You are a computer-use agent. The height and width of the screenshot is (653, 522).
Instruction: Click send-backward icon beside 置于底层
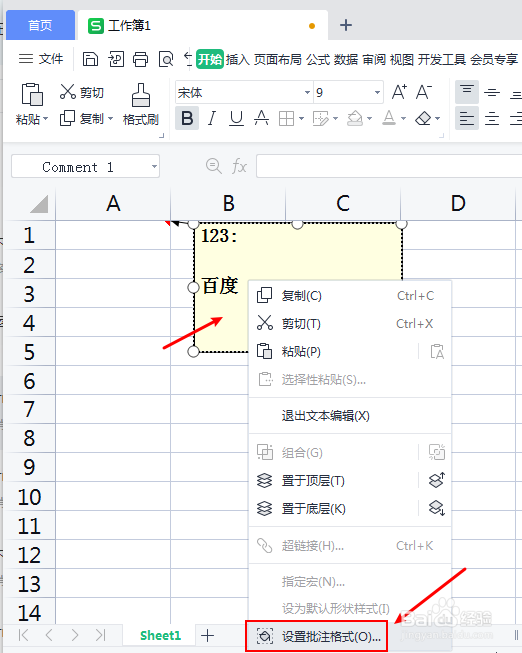(437, 508)
